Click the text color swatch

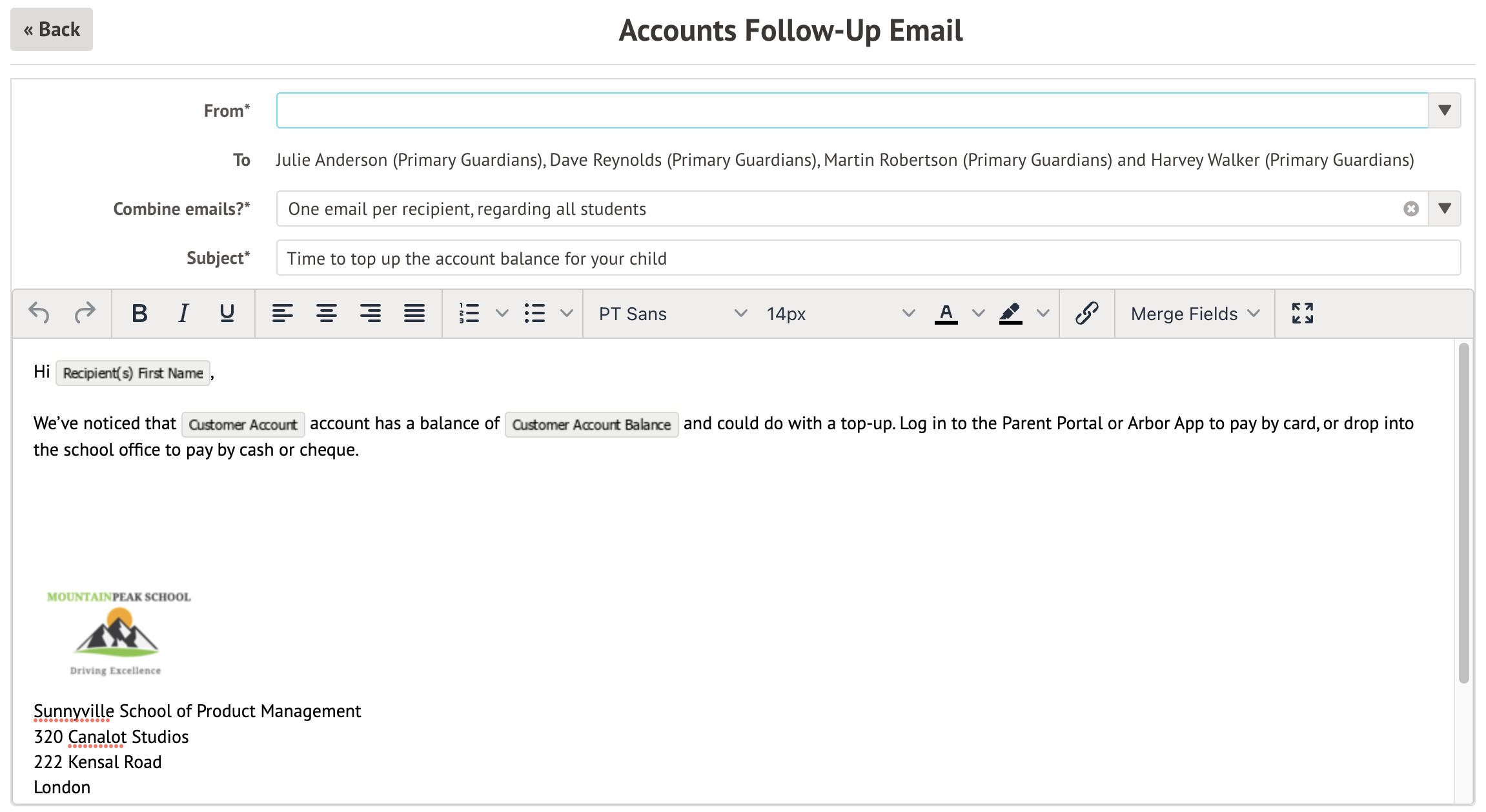(946, 313)
